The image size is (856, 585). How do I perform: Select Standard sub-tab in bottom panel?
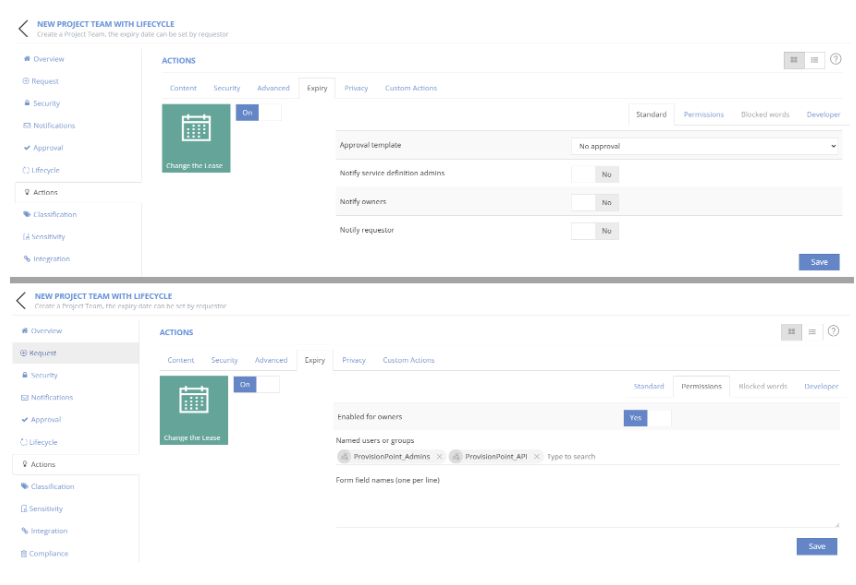649,386
